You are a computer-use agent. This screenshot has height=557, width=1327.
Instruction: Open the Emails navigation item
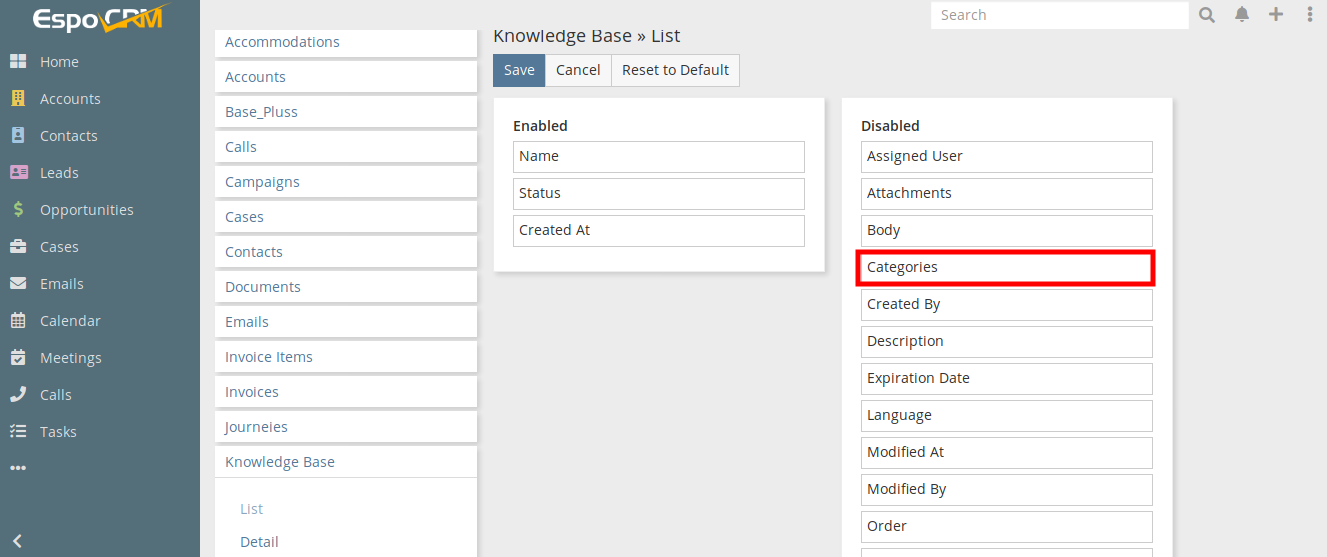tap(61, 284)
